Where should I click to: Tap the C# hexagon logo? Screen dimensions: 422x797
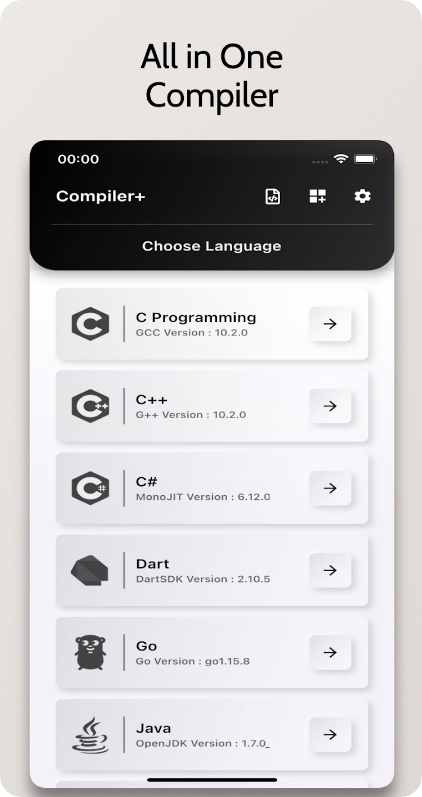point(90,488)
